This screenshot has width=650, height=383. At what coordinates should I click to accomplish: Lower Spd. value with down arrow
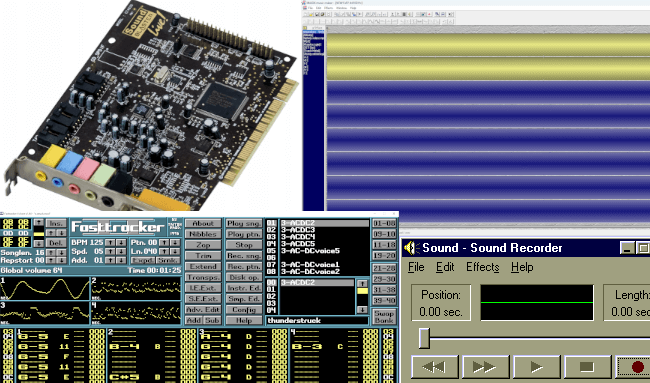[121, 251]
